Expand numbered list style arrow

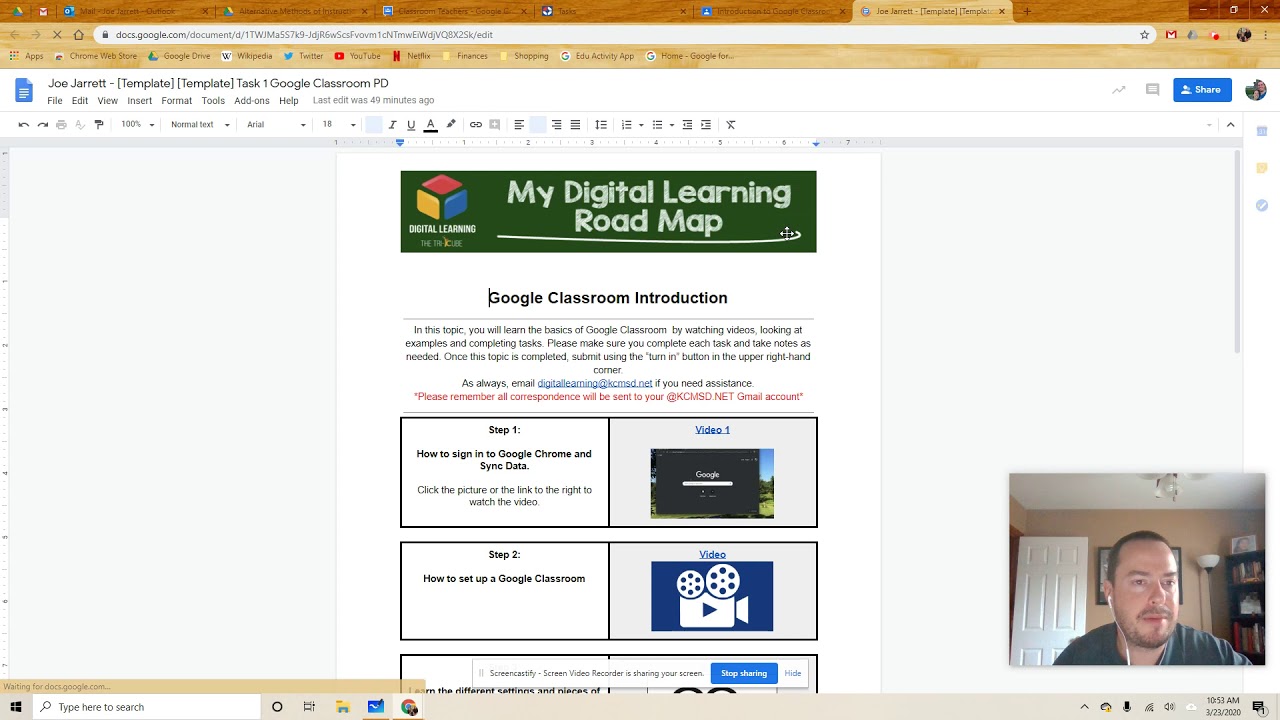pos(641,125)
